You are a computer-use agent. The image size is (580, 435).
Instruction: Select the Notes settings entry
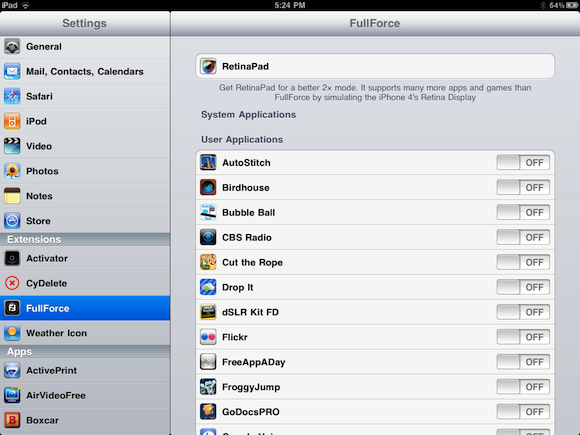pyautogui.click(x=85, y=196)
